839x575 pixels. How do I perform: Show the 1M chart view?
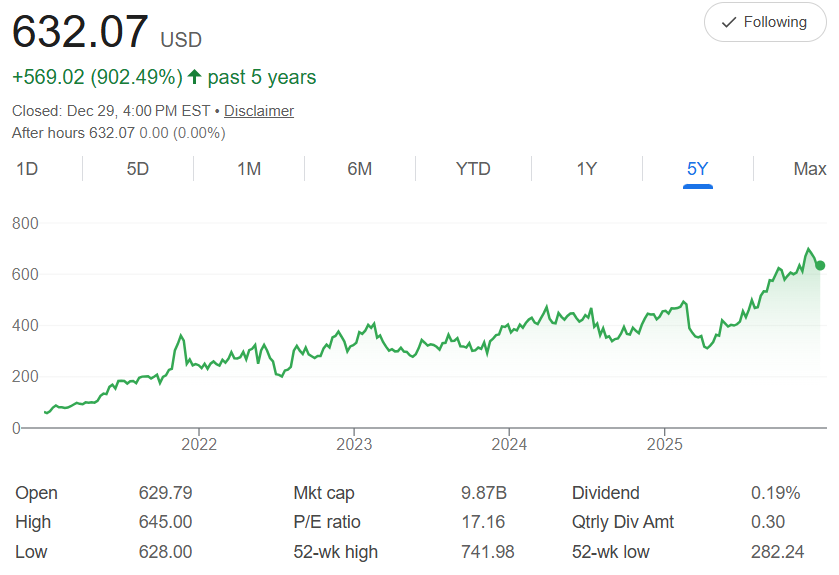249,169
